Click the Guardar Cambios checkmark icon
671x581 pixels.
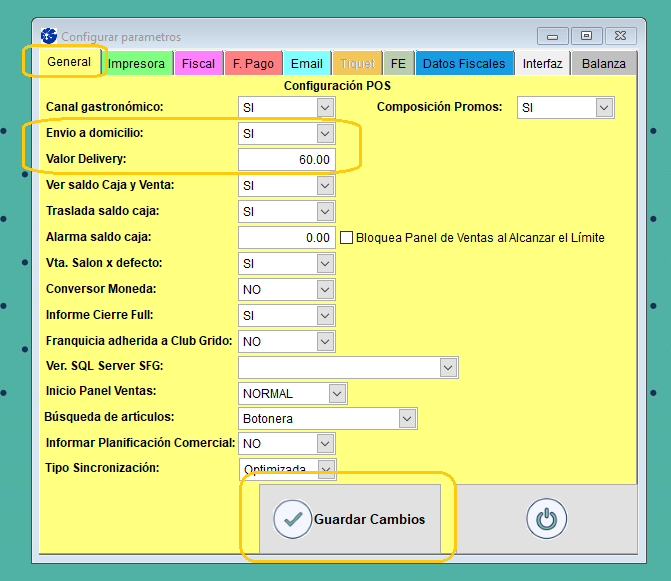click(x=293, y=519)
